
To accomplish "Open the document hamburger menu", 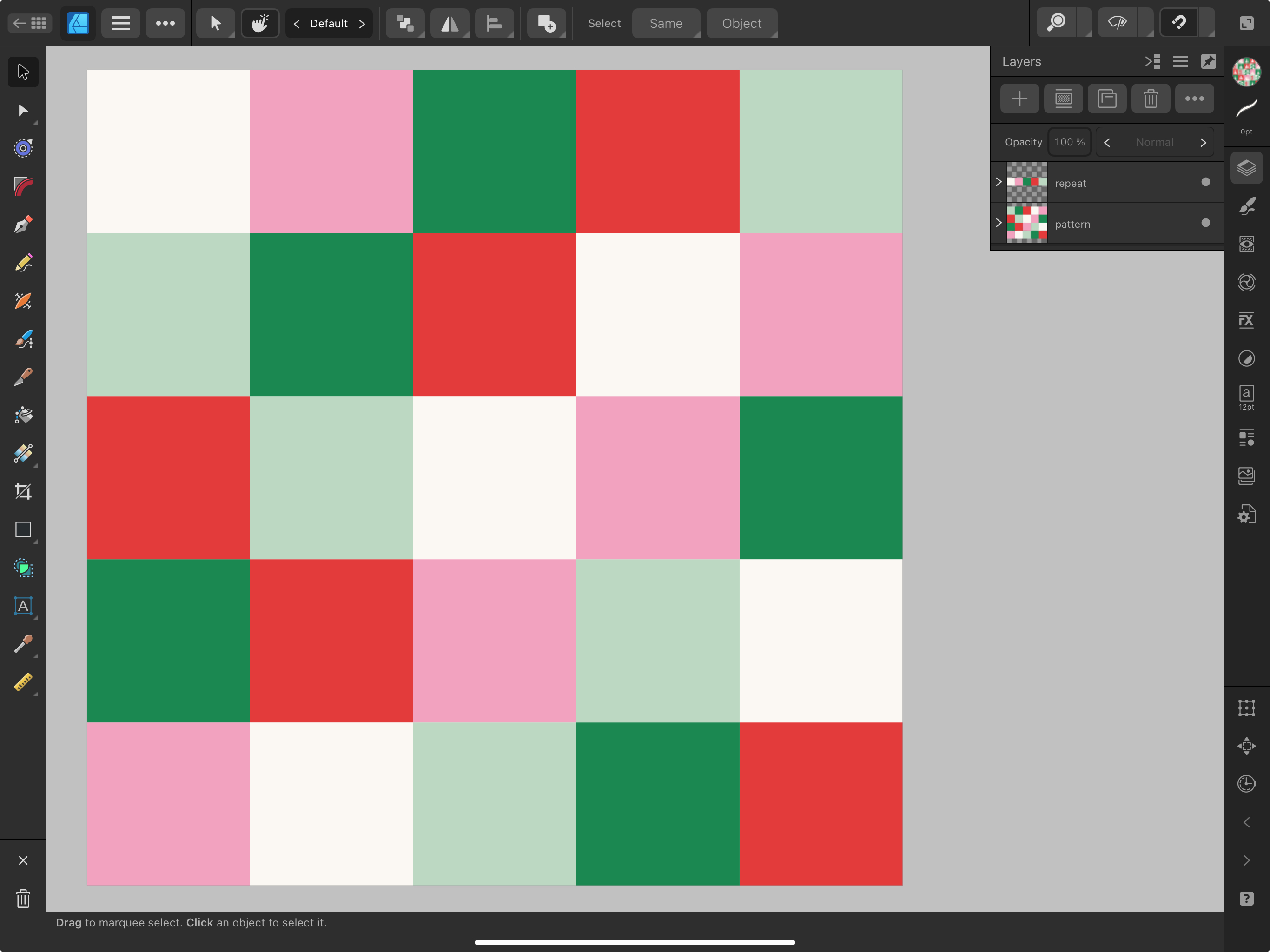I will point(120,23).
